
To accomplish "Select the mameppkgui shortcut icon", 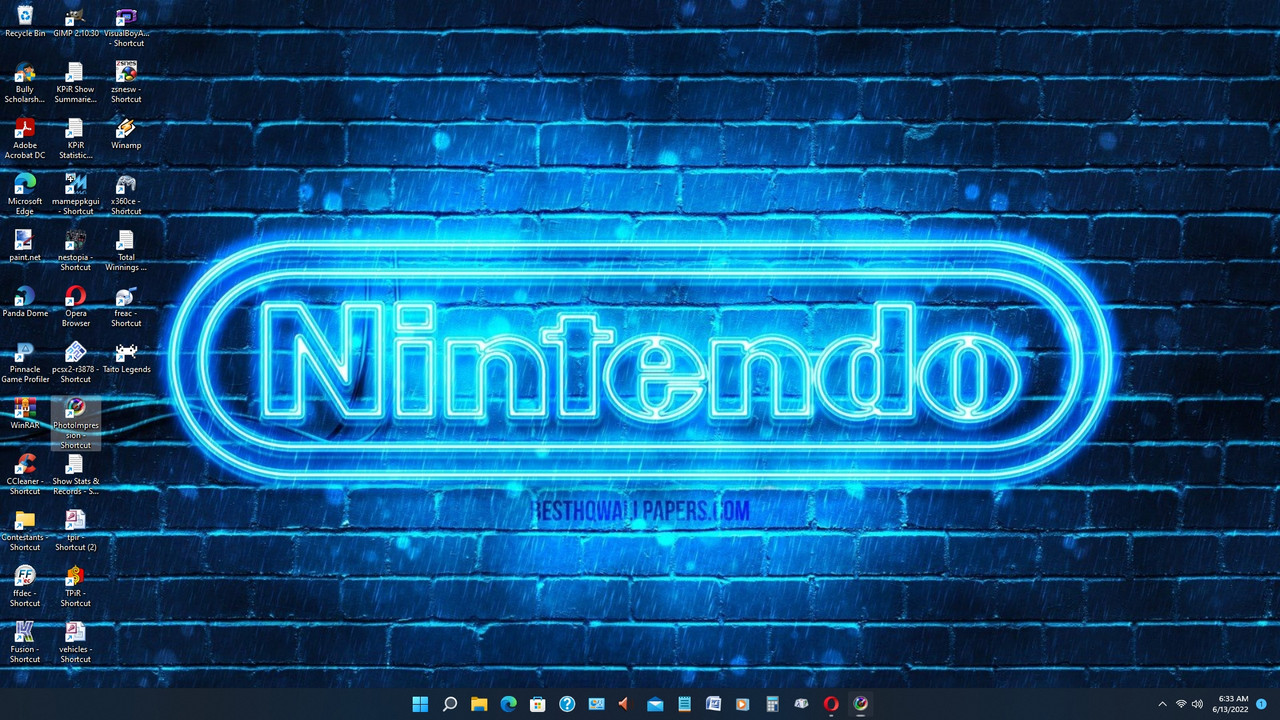I will point(76,194).
